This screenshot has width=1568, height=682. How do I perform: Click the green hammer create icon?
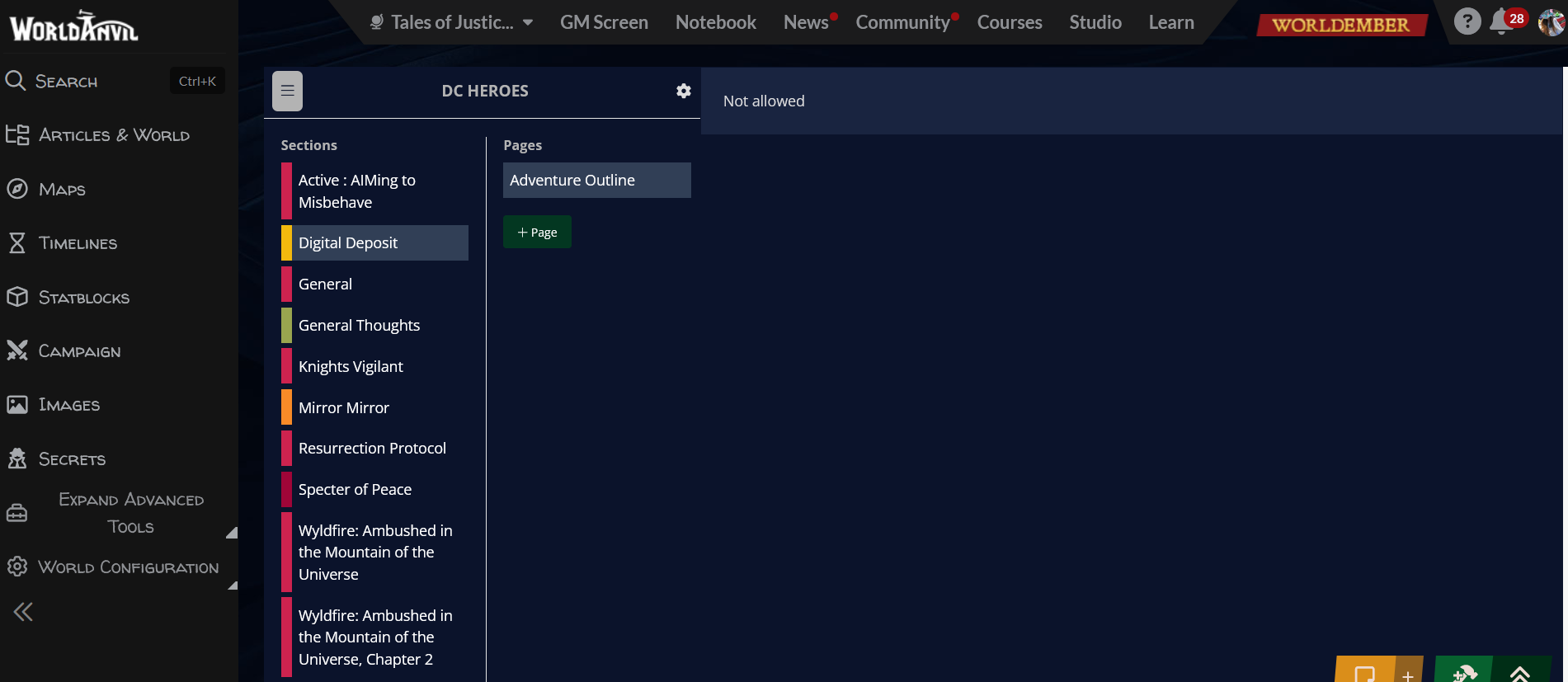click(x=1464, y=671)
